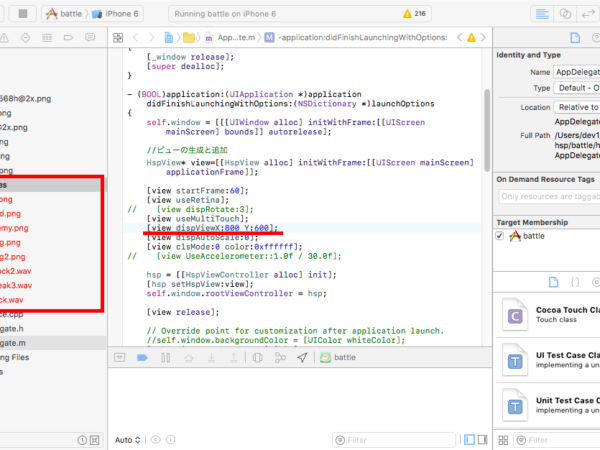Open the Debug View Hierarchy icon
Screen dimensions: 600x450
[258, 357]
